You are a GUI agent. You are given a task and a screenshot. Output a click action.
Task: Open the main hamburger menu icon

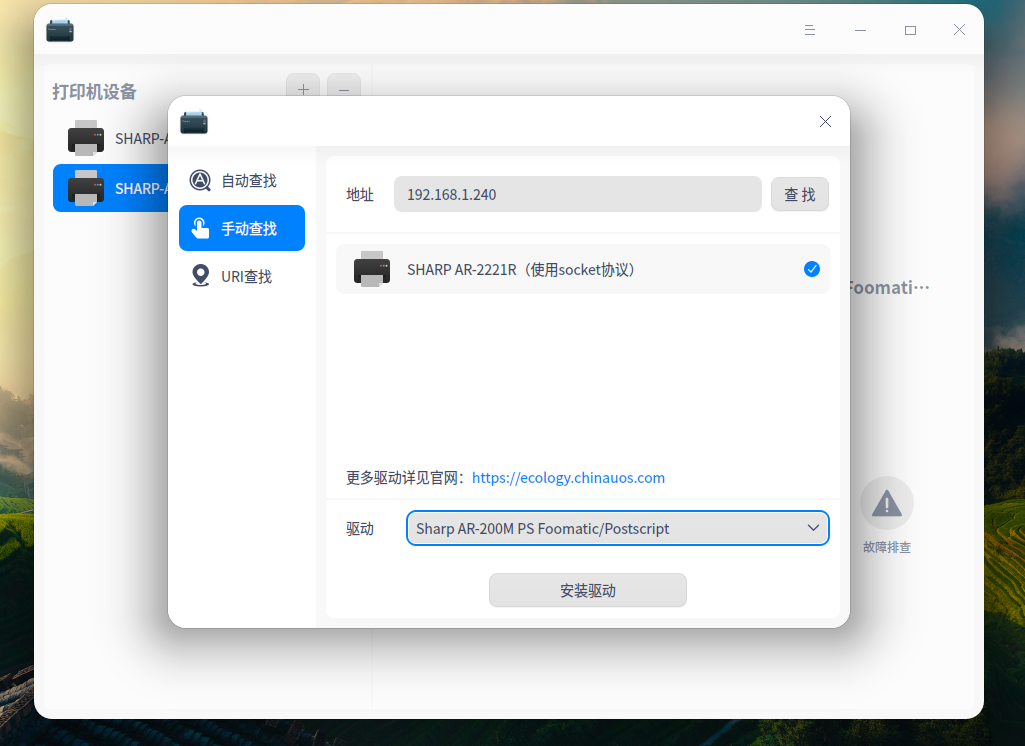click(x=809, y=30)
